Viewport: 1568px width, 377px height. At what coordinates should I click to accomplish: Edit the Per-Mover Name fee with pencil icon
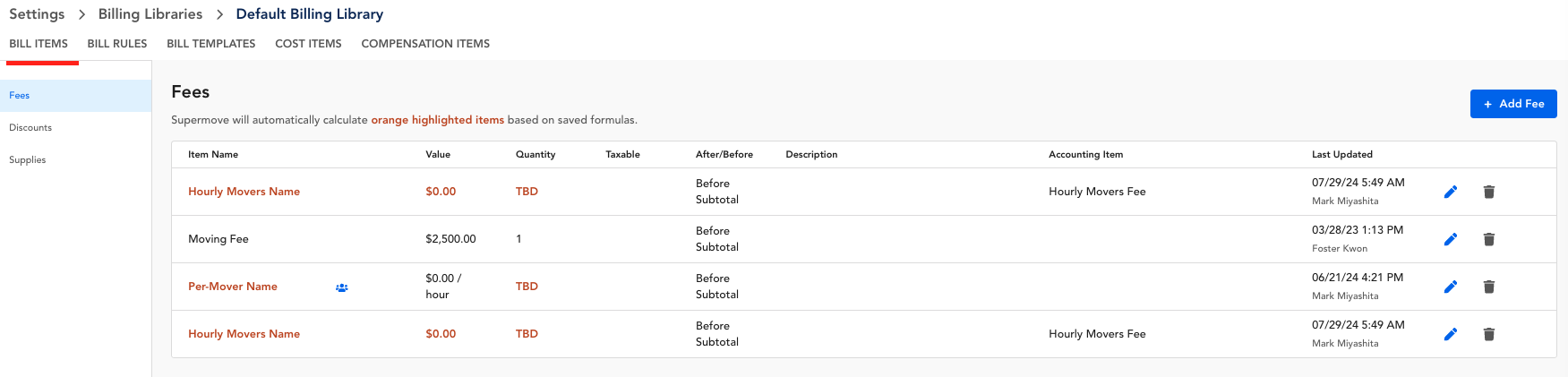(1451, 287)
